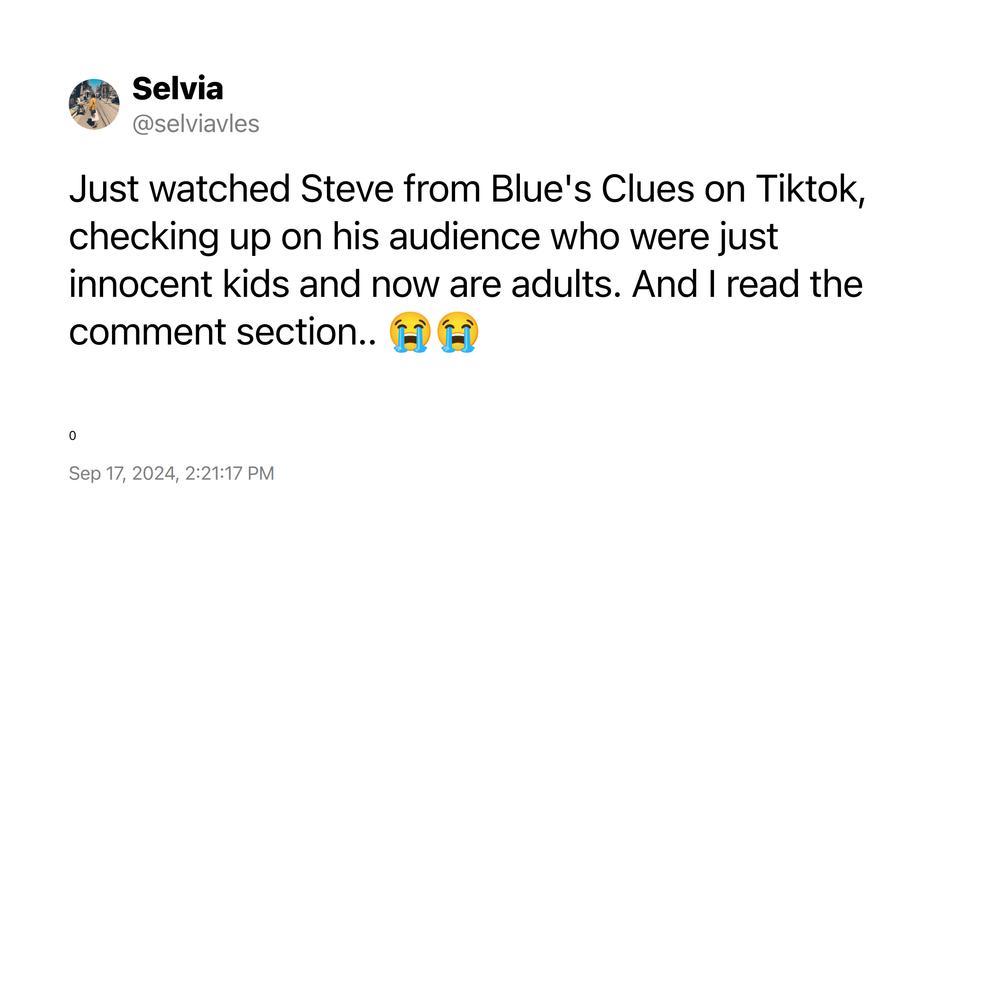This screenshot has width=1000, height=1000.
Task: Open the @selviavles handle link
Action: [x=196, y=124]
